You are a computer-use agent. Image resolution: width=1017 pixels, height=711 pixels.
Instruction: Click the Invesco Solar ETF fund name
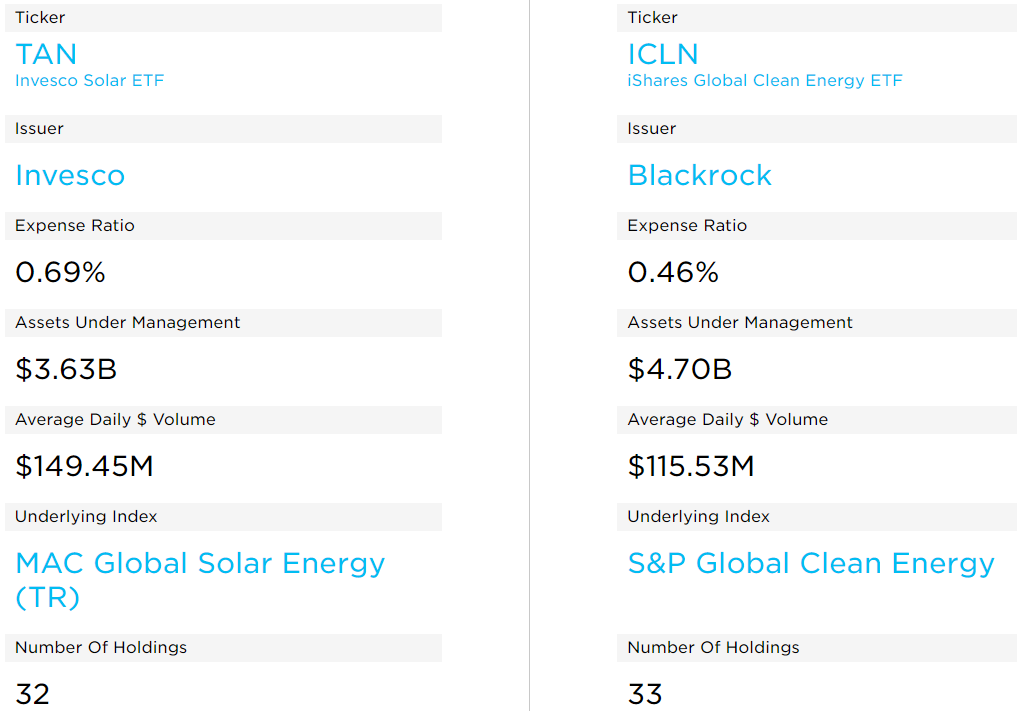point(89,81)
